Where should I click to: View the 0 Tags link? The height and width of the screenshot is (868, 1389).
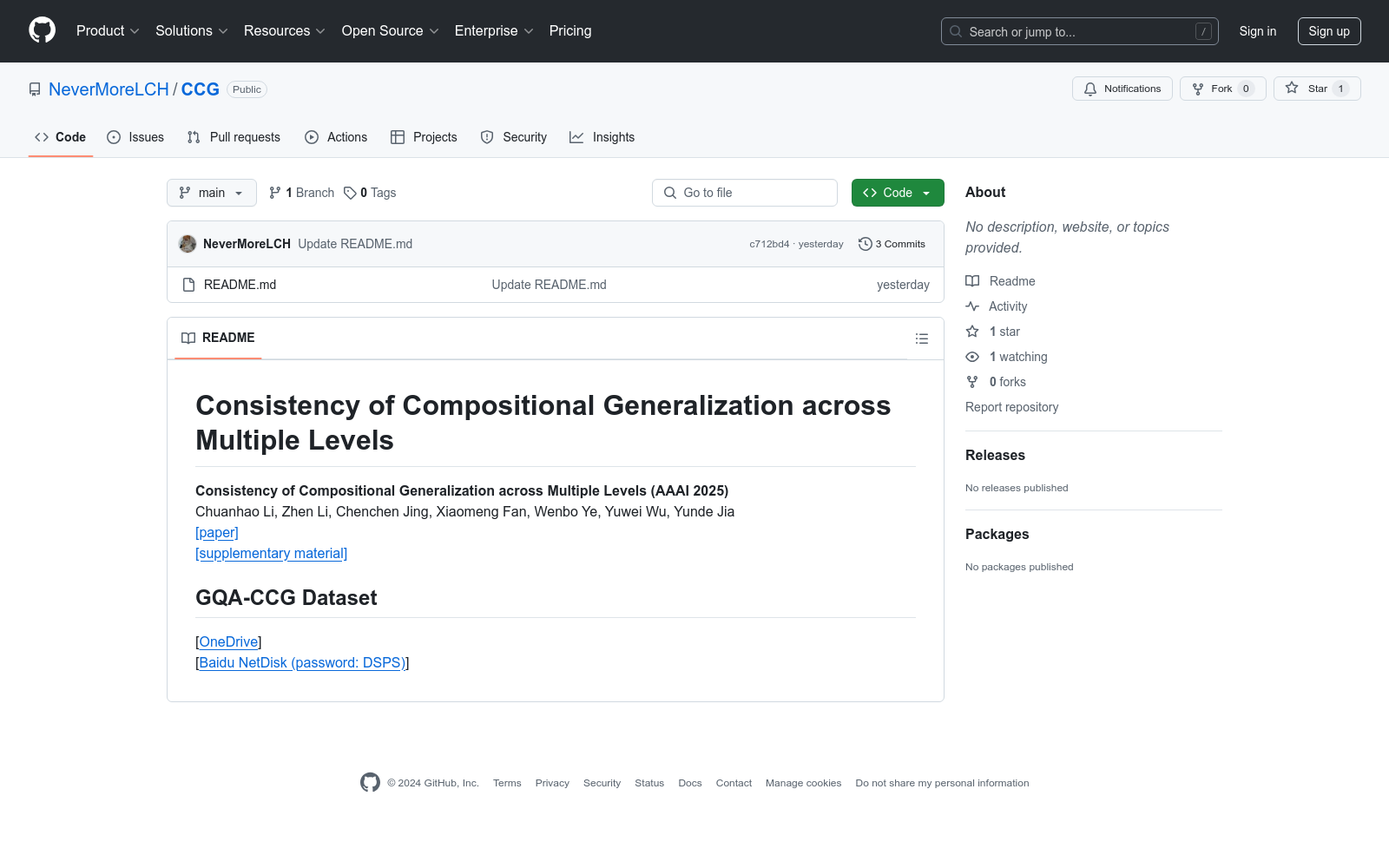370,193
